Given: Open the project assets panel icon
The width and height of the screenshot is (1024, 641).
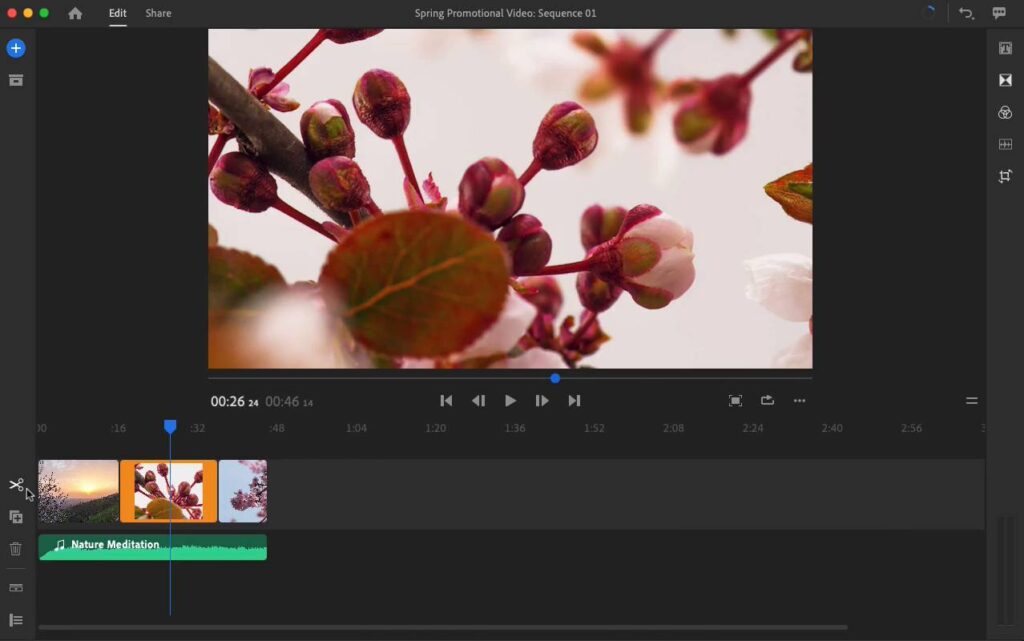Looking at the screenshot, I should point(16,80).
